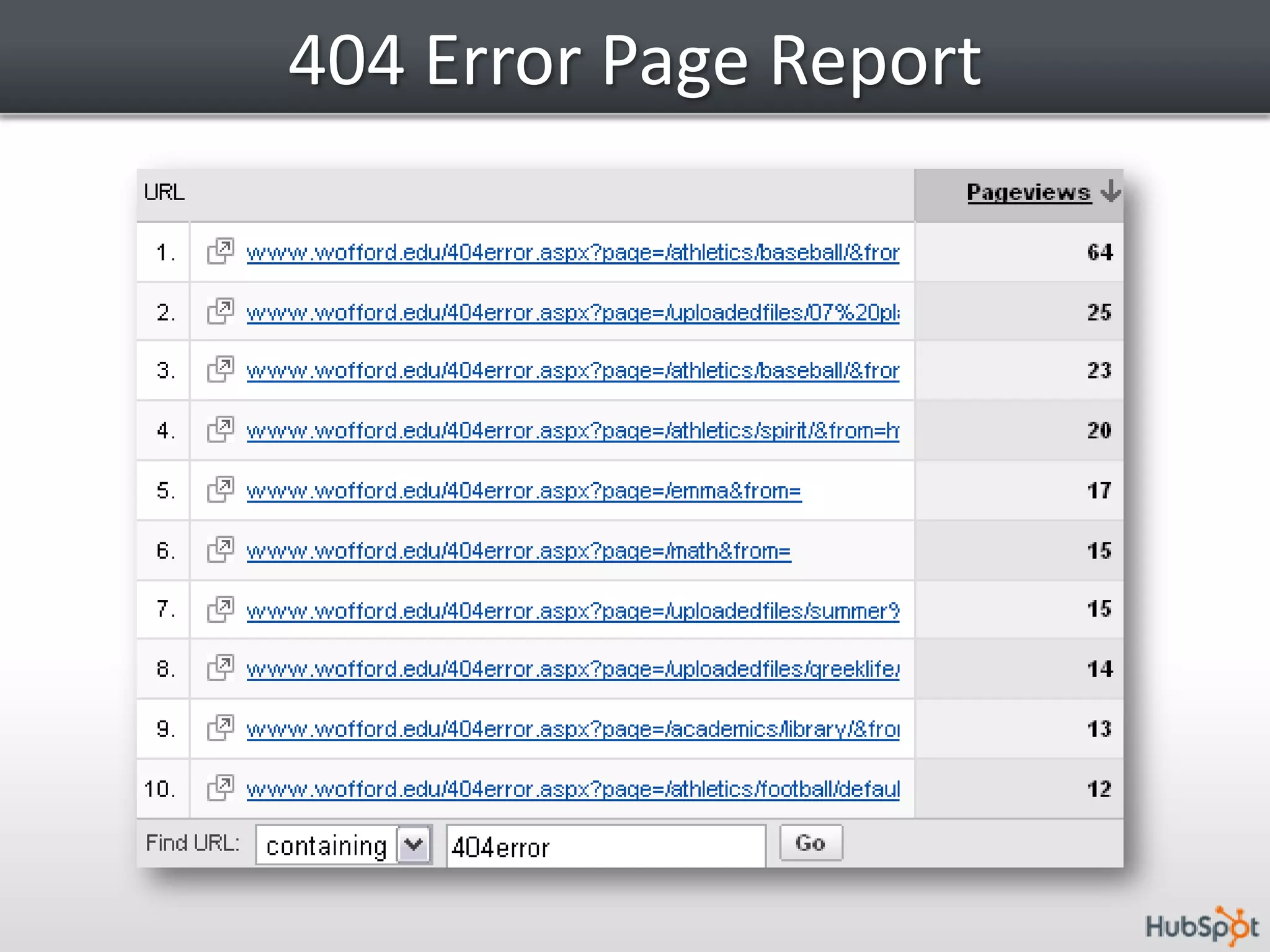Select the pageviews value 64
Image resolution: width=1270 pixels, height=952 pixels.
[1099, 252]
